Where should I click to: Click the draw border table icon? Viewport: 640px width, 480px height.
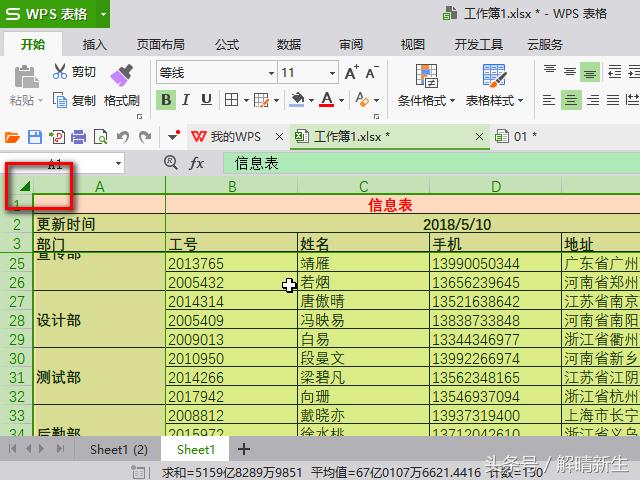point(261,100)
